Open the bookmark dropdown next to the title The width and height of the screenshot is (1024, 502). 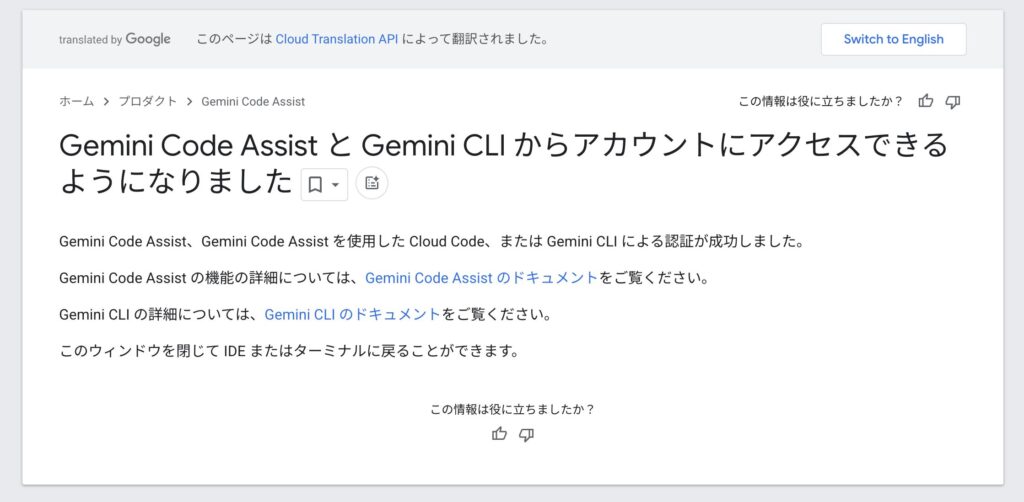click(324, 184)
